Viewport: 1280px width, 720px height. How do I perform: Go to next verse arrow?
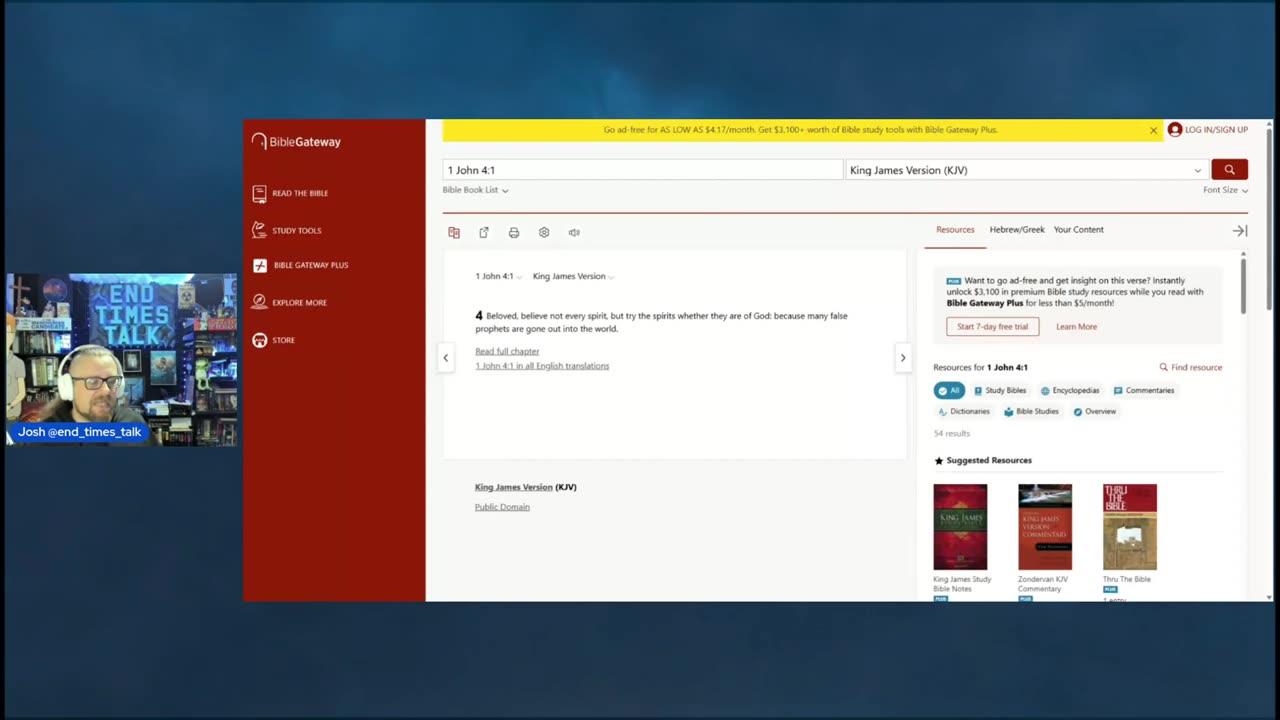pyautogui.click(x=903, y=358)
